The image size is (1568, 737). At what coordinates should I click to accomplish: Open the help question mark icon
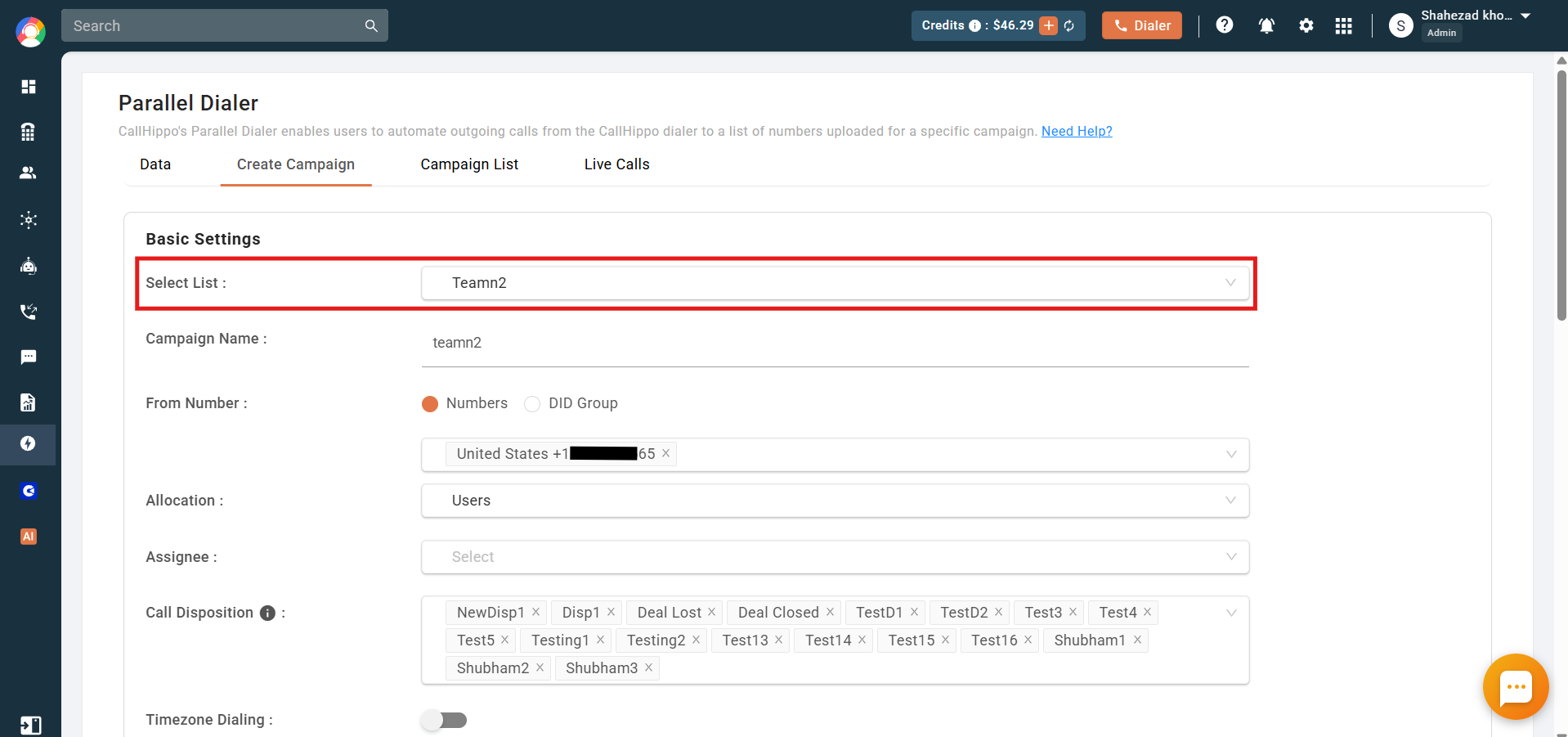(1225, 25)
